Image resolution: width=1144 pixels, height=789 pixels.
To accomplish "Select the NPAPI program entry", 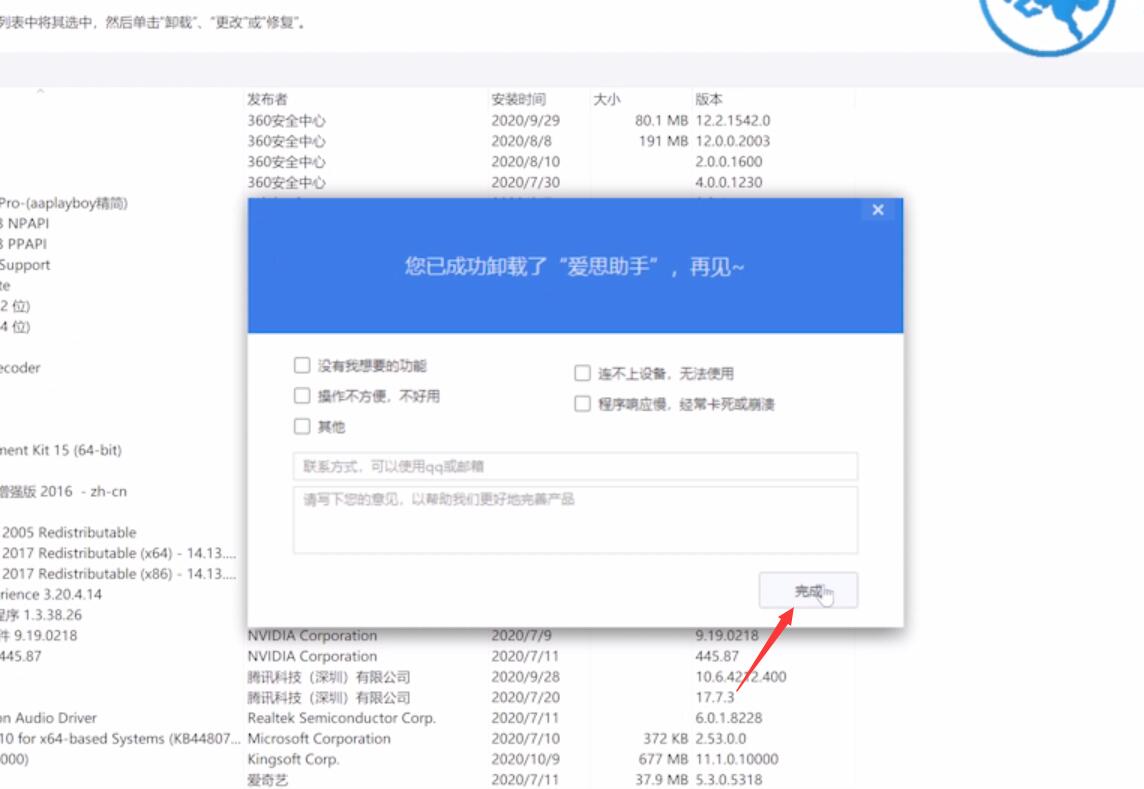I will pos(25,223).
